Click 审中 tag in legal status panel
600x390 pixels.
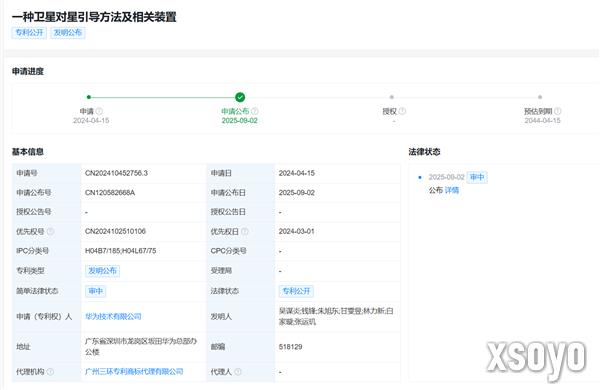point(477,177)
